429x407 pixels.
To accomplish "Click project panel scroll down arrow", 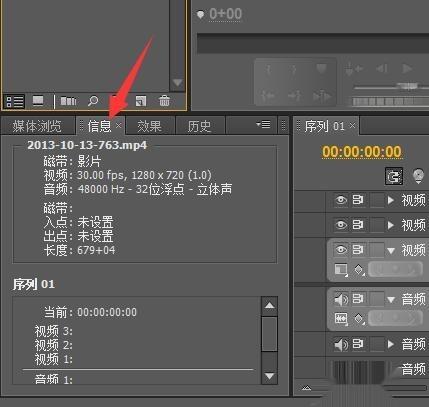I will (x=177, y=82).
